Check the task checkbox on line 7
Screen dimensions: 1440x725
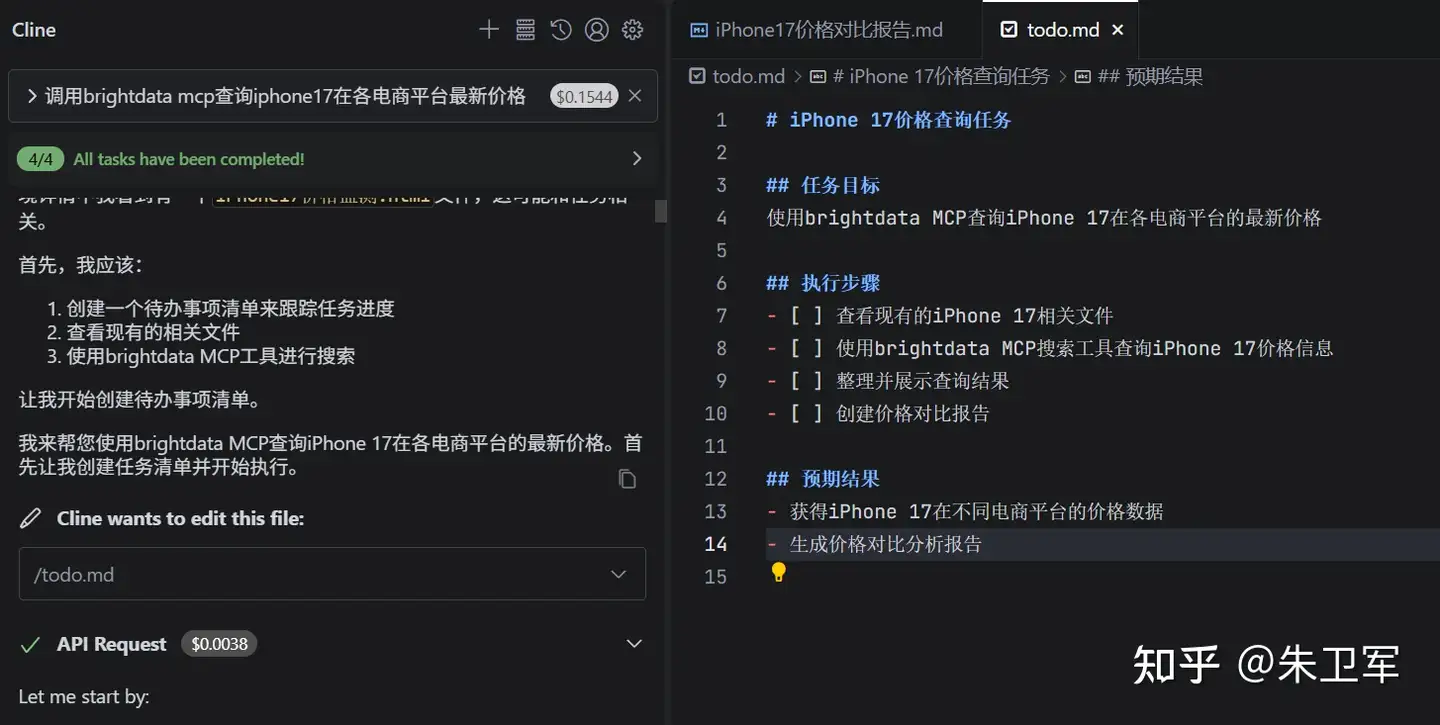pos(806,315)
